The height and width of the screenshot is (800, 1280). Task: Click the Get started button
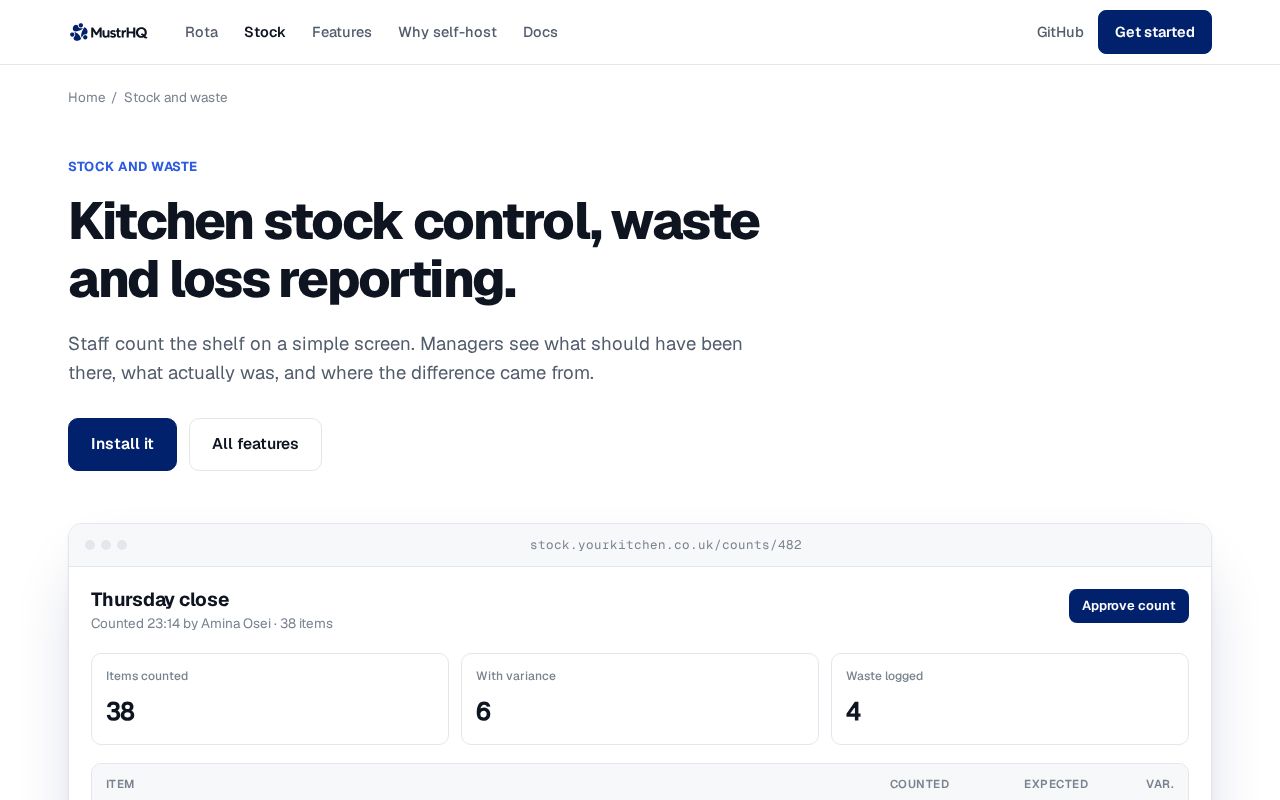point(1155,32)
